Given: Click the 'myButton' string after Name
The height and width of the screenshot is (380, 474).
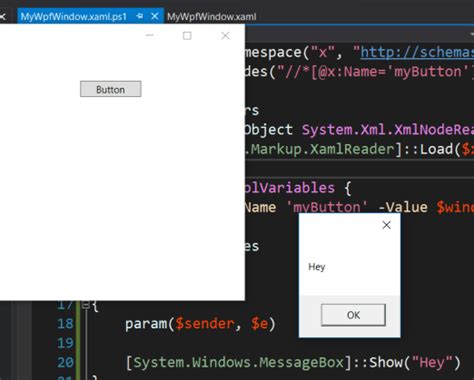Looking at the screenshot, I should click(327, 207).
